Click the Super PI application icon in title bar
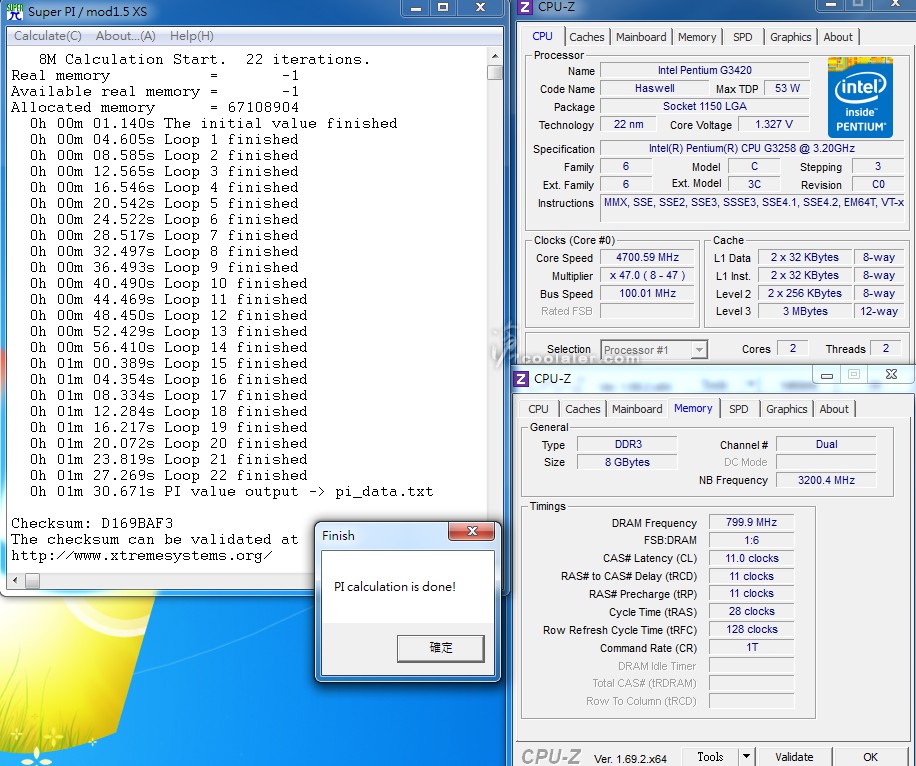916x766 pixels. pos(15,11)
